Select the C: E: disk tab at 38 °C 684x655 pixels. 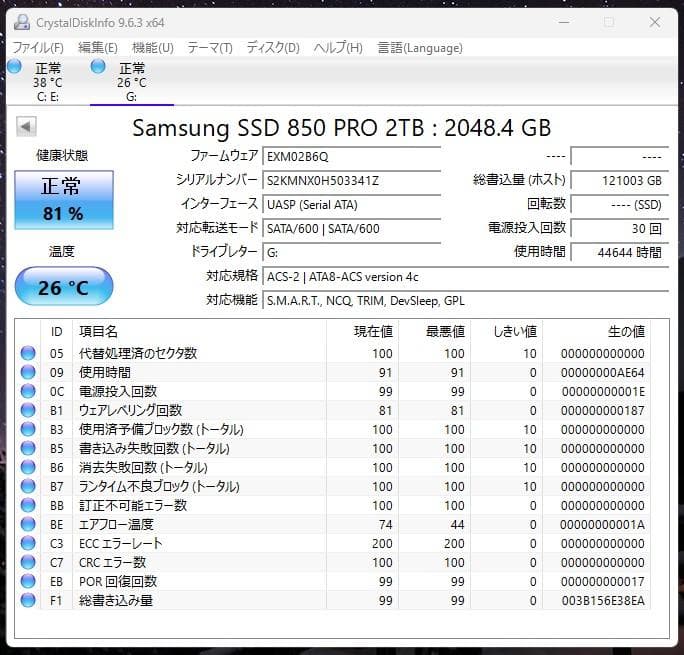(x=48, y=82)
